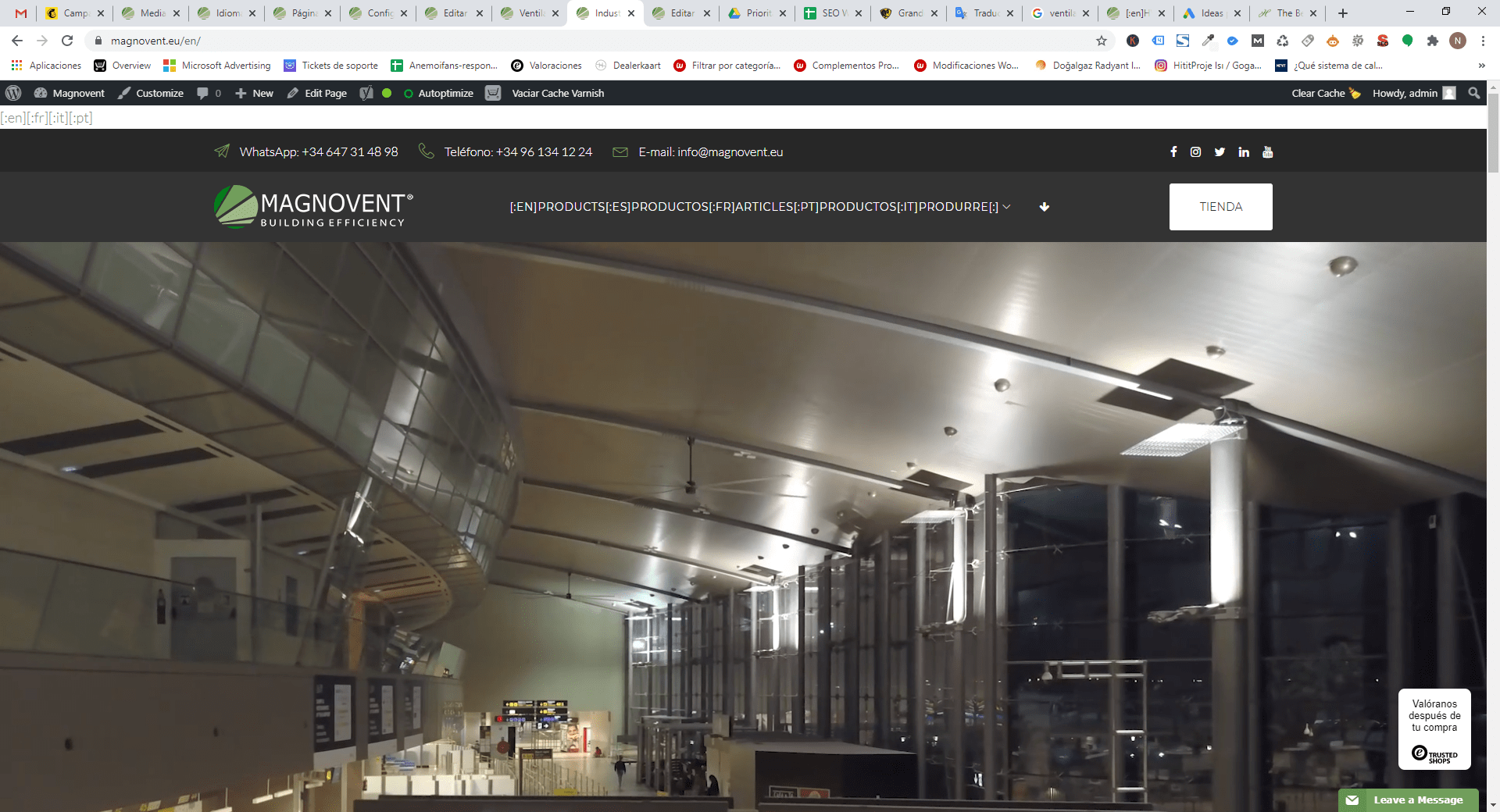The height and width of the screenshot is (812, 1500).
Task: Open the Chrome three-dot menu
Action: [x=1483, y=41]
